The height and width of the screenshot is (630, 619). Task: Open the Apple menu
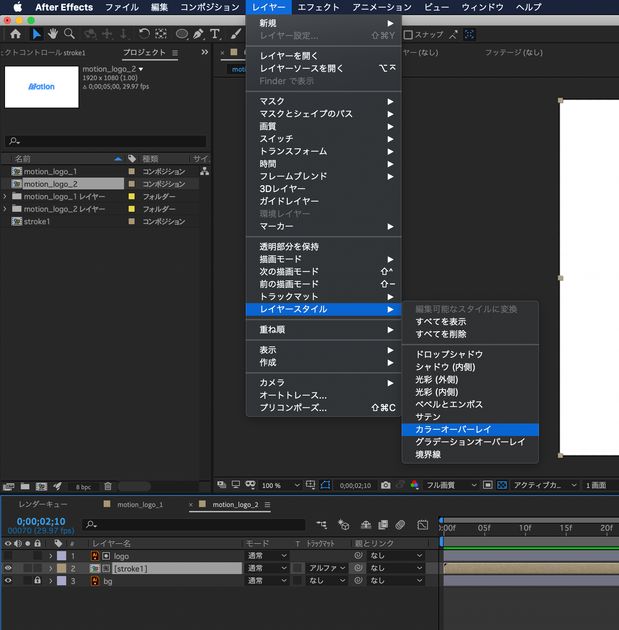click(18, 7)
